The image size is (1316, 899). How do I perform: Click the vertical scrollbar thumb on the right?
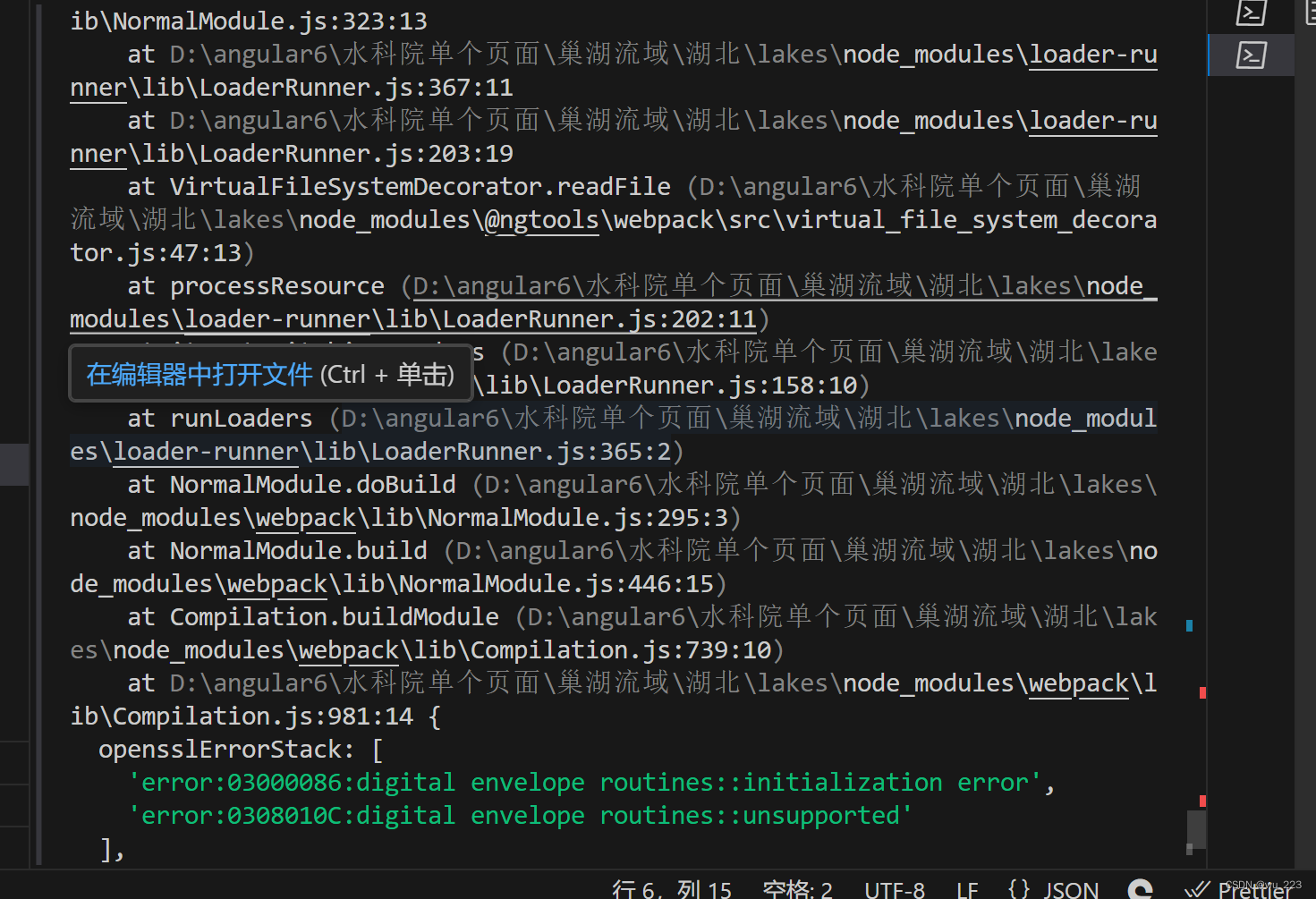point(1196,830)
